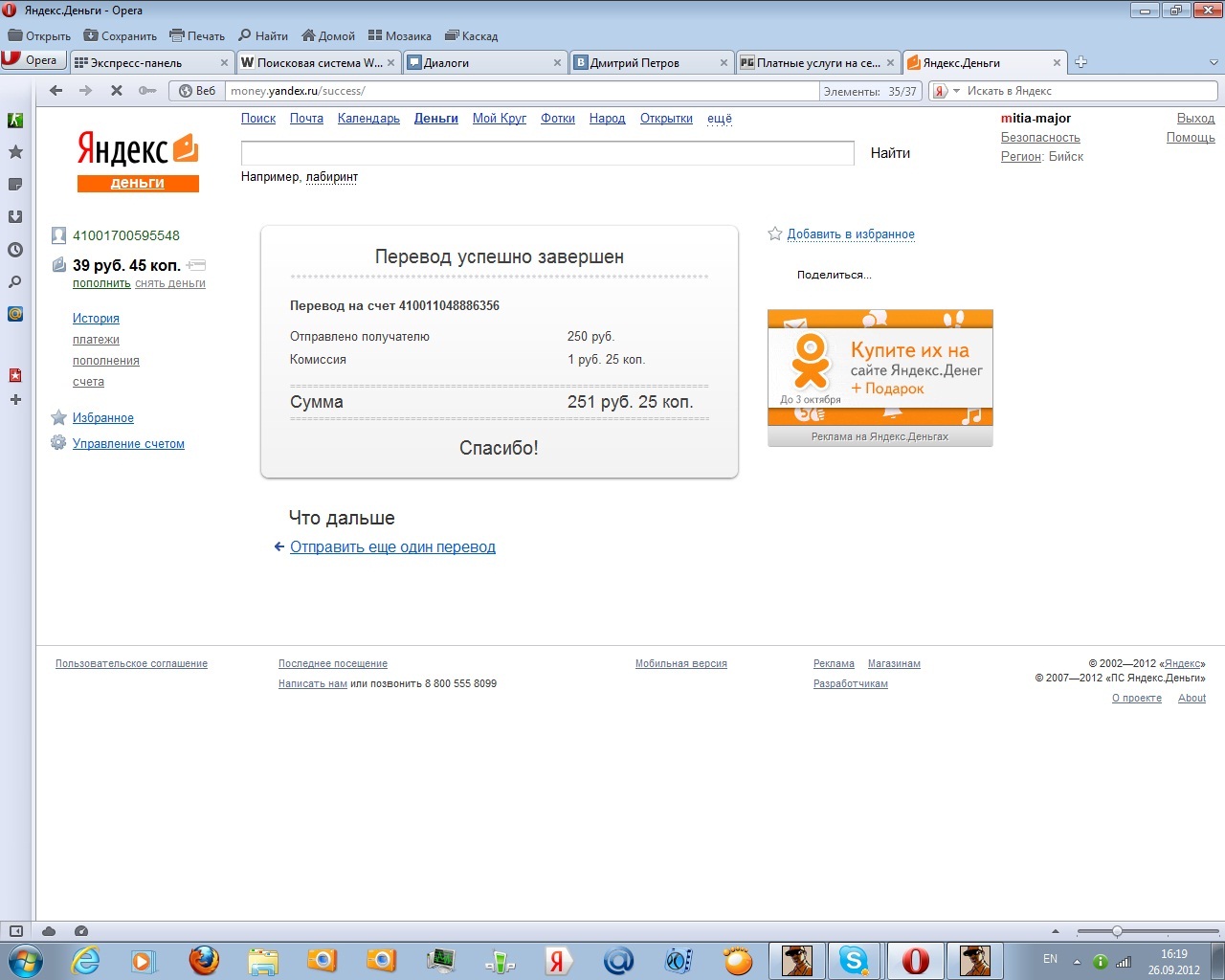Open the Search magnifier panel in the Opera sidebar
Image resolution: width=1225 pixels, height=980 pixels.
(x=15, y=282)
